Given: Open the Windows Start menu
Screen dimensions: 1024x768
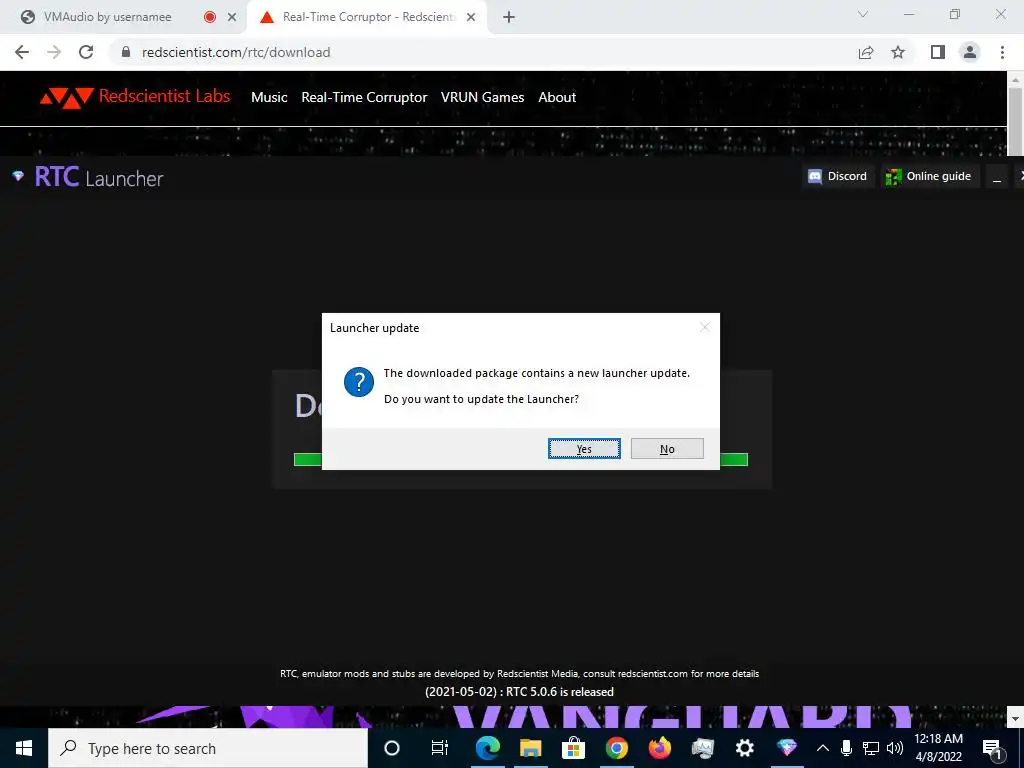Looking at the screenshot, I should 24,748.
